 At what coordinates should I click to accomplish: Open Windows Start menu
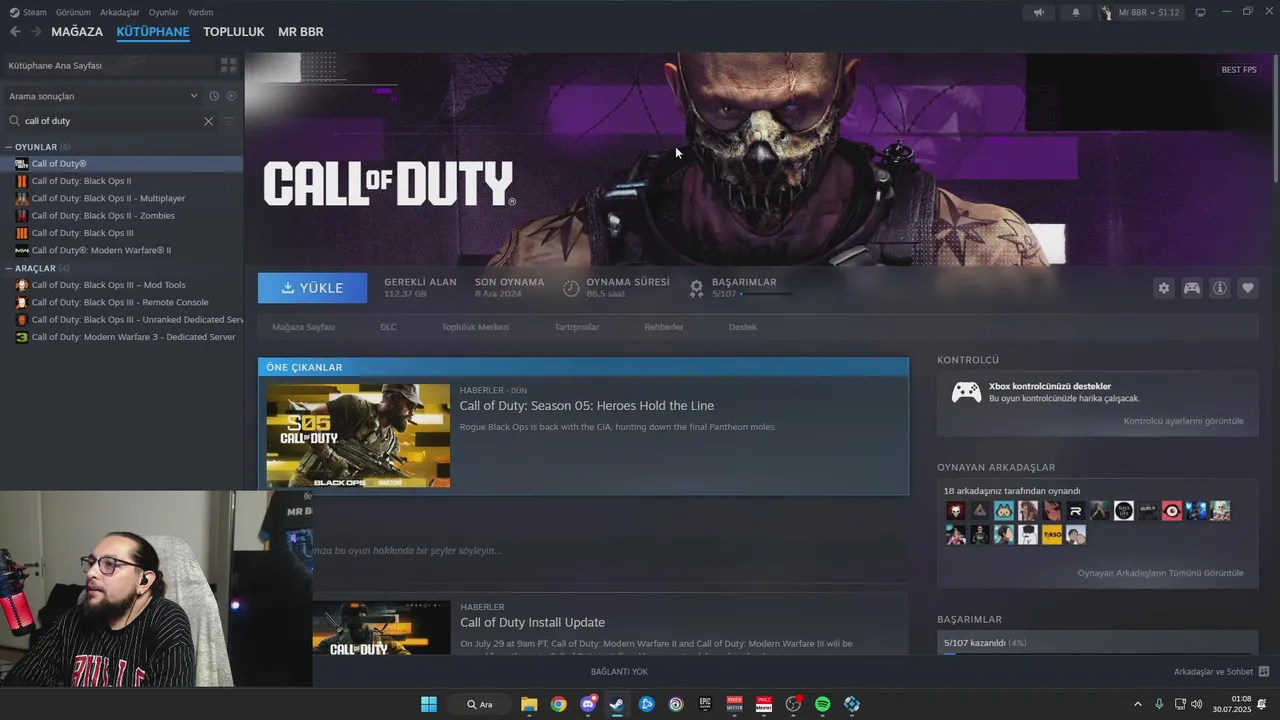(429, 704)
